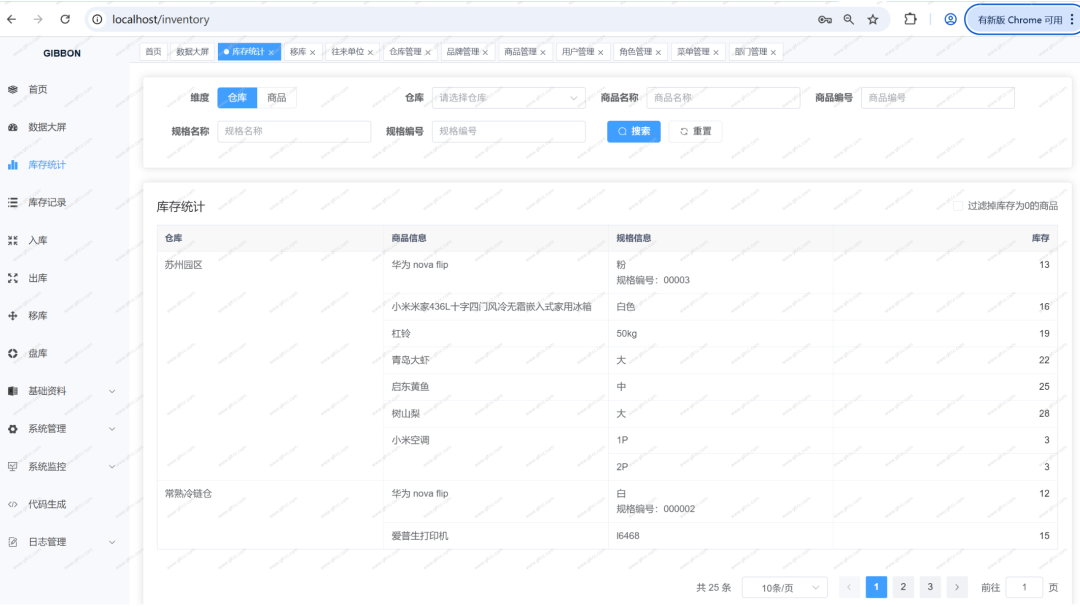
Task: Select 仓库 dimension option
Action: (237, 98)
